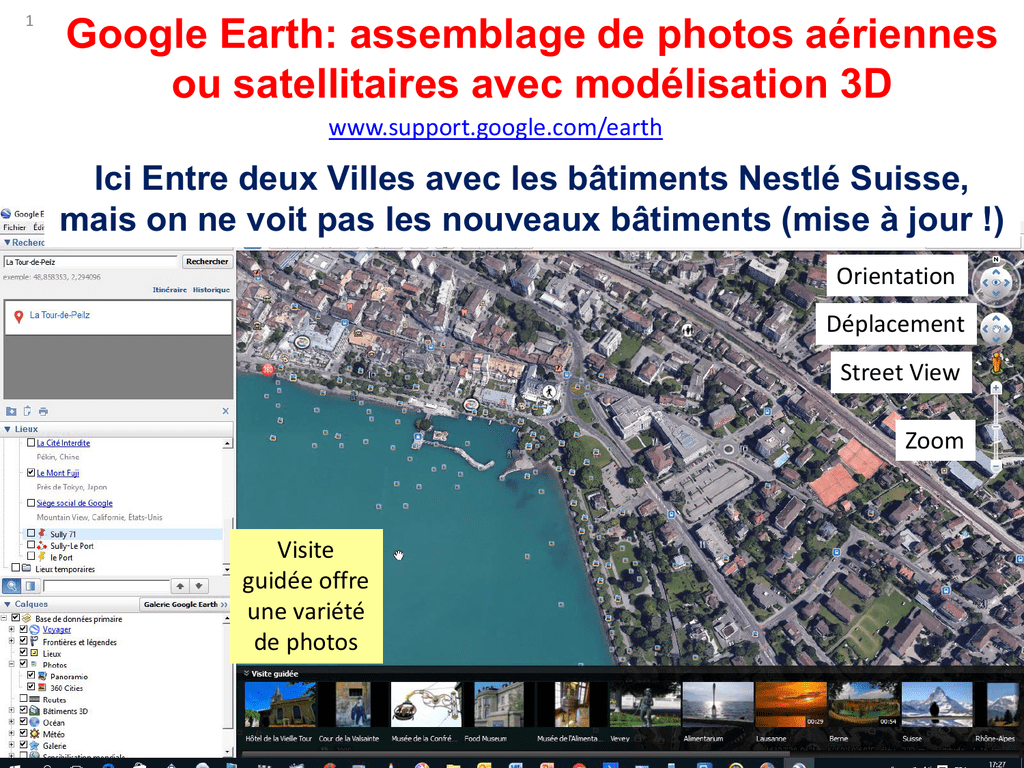The image size is (1024, 768).
Task: Open the Hôtel de la Vieille Tour thumbnail
Action: [x=280, y=704]
